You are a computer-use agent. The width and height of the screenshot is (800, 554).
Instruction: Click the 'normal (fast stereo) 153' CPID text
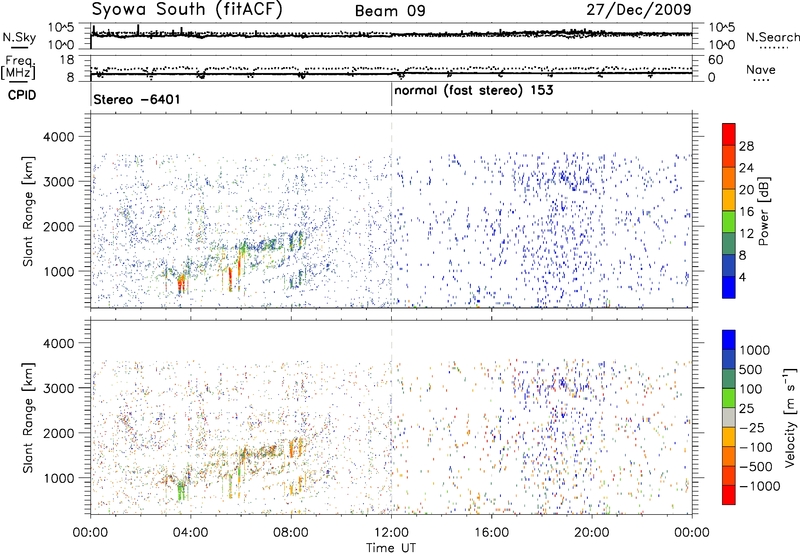tap(473, 90)
